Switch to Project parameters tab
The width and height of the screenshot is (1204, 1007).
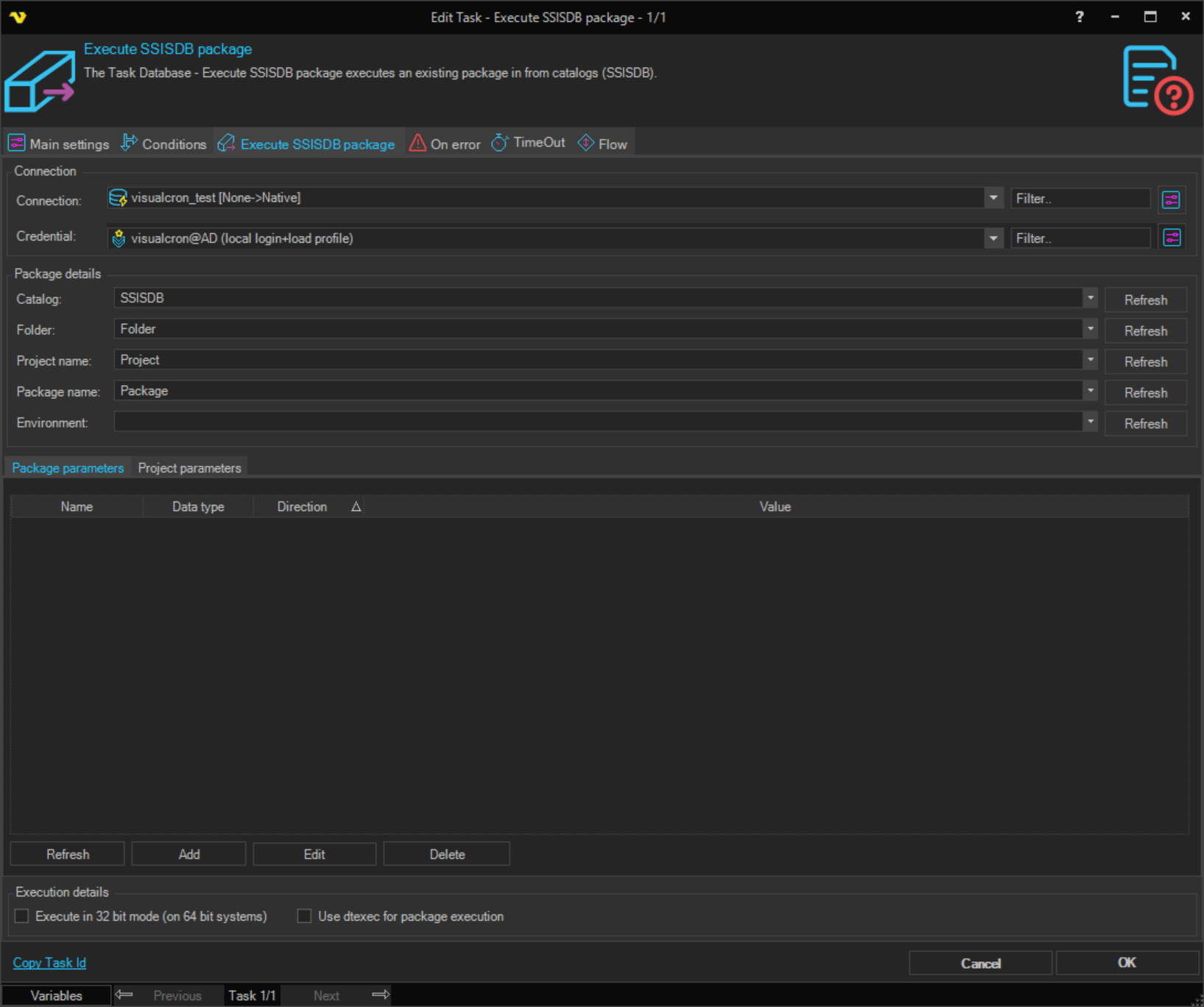(x=189, y=468)
